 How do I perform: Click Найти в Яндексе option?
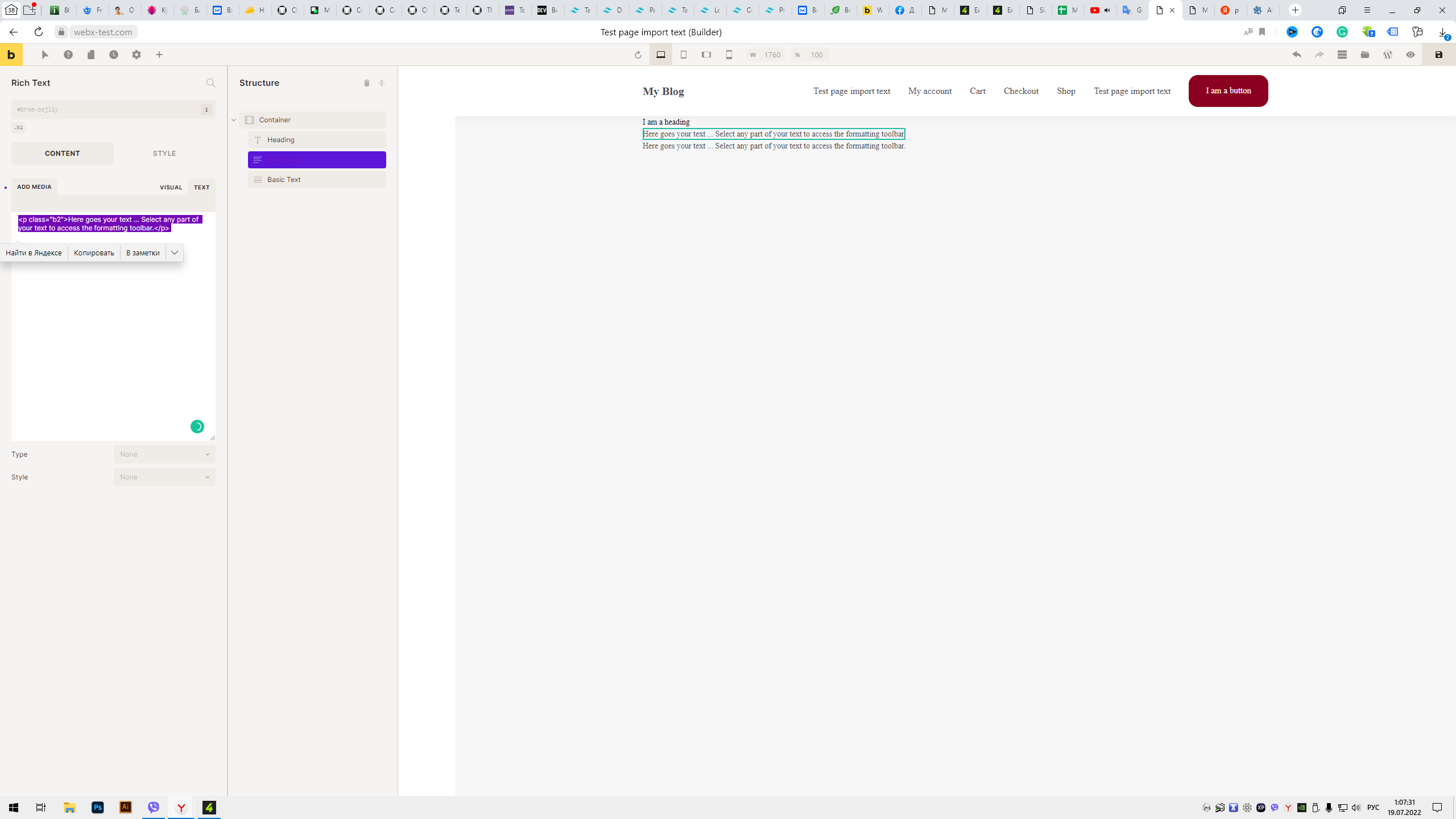click(34, 253)
